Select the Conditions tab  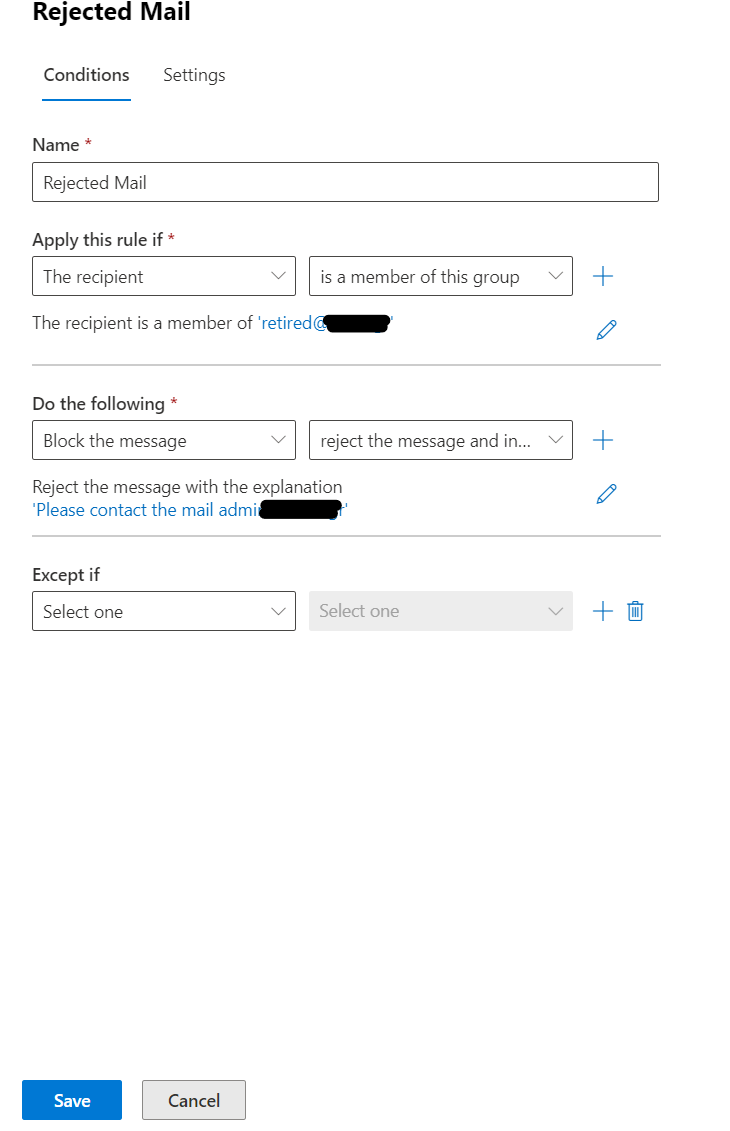(87, 75)
